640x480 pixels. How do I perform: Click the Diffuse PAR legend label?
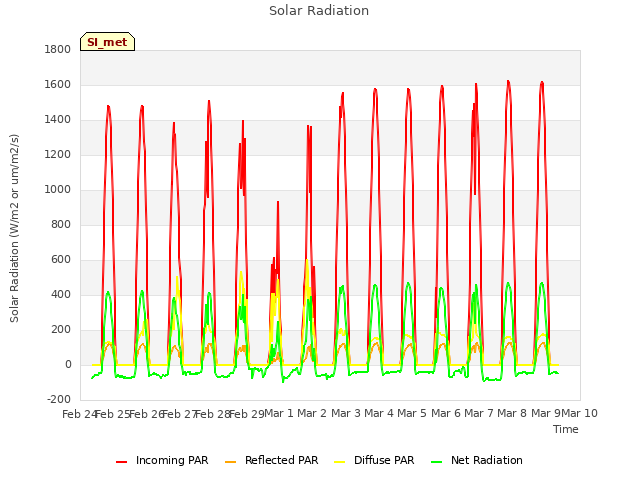pos(384,460)
